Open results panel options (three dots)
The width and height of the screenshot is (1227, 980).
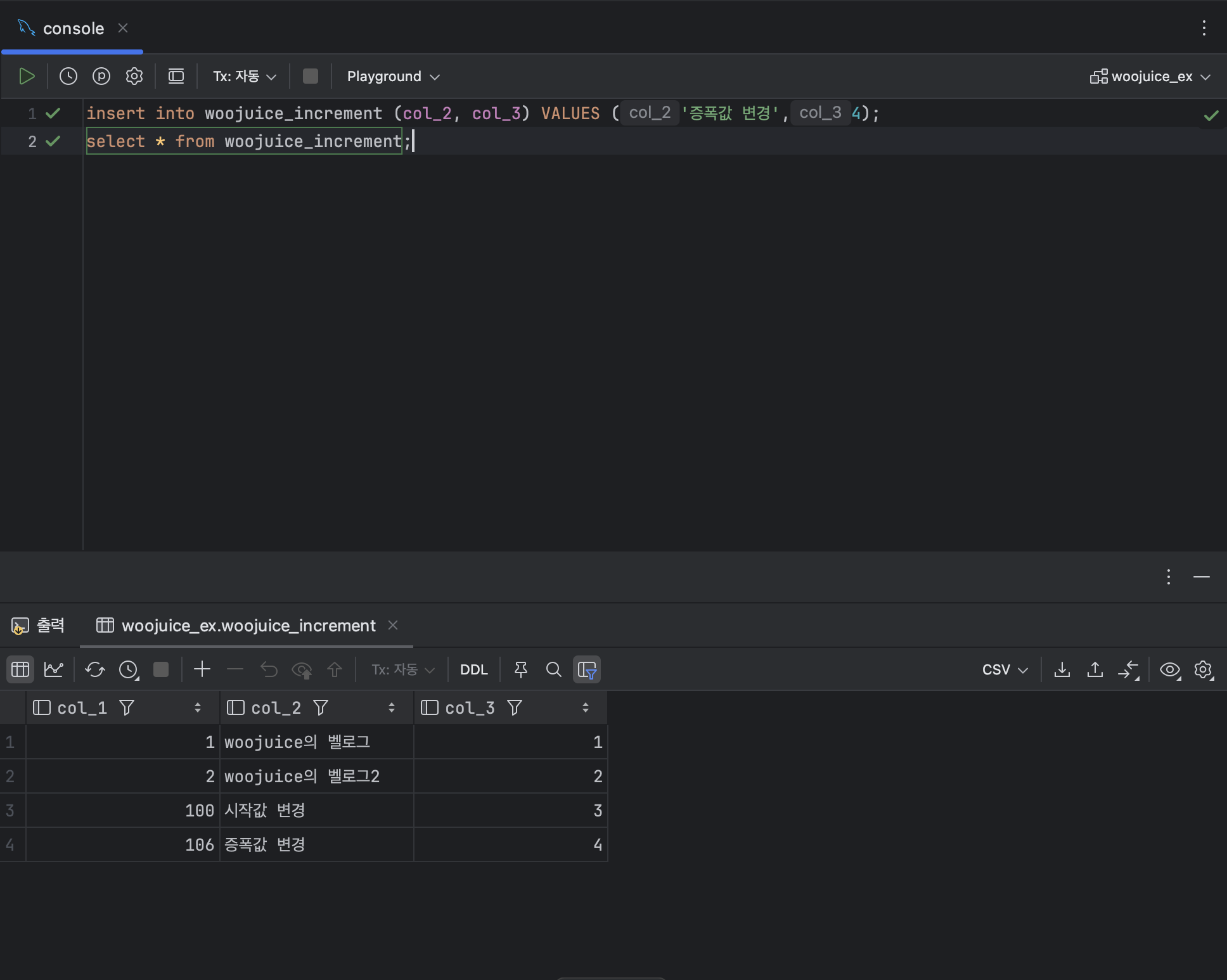[x=1169, y=576]
